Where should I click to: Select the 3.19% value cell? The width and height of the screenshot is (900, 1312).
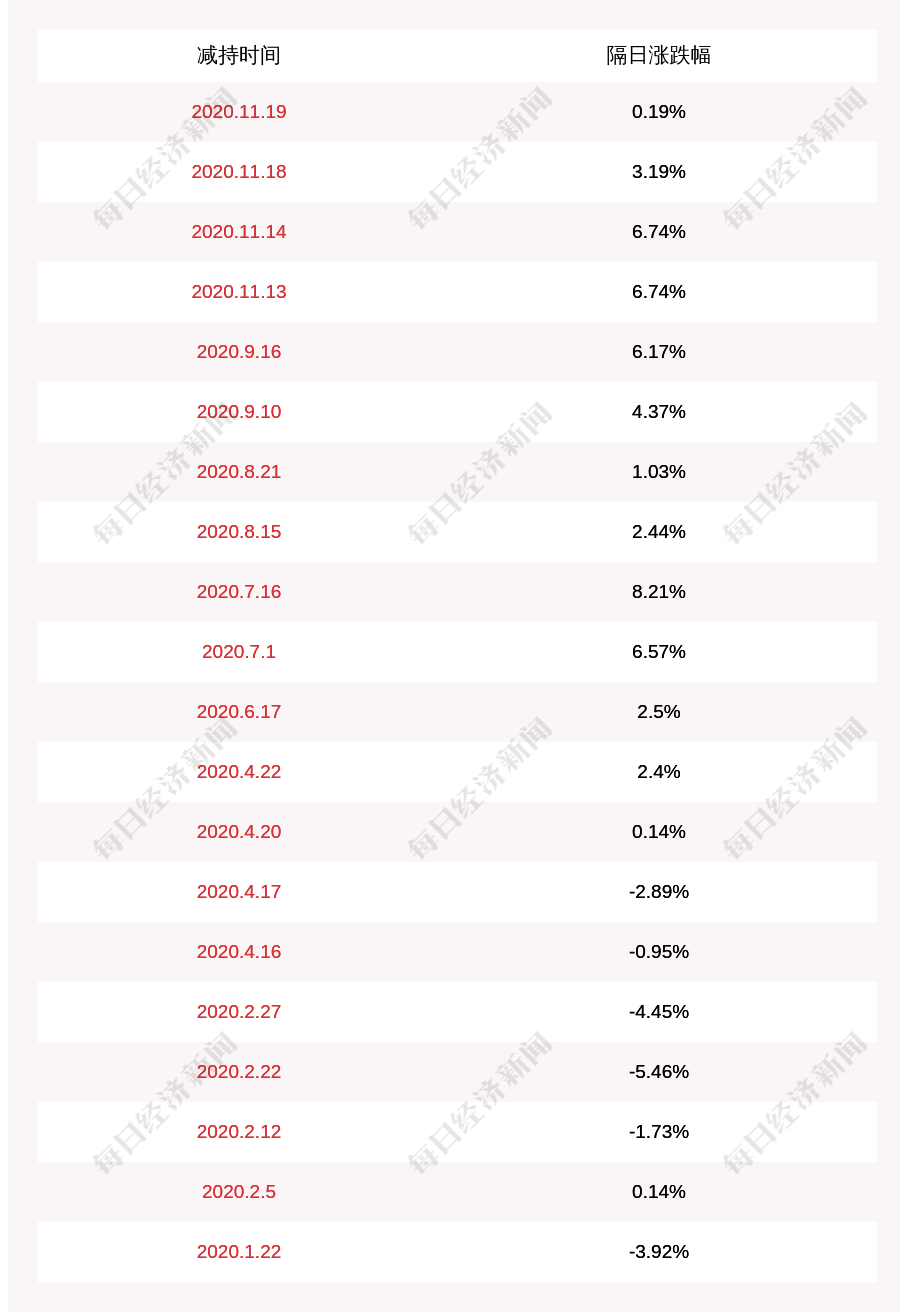(658, 171)
